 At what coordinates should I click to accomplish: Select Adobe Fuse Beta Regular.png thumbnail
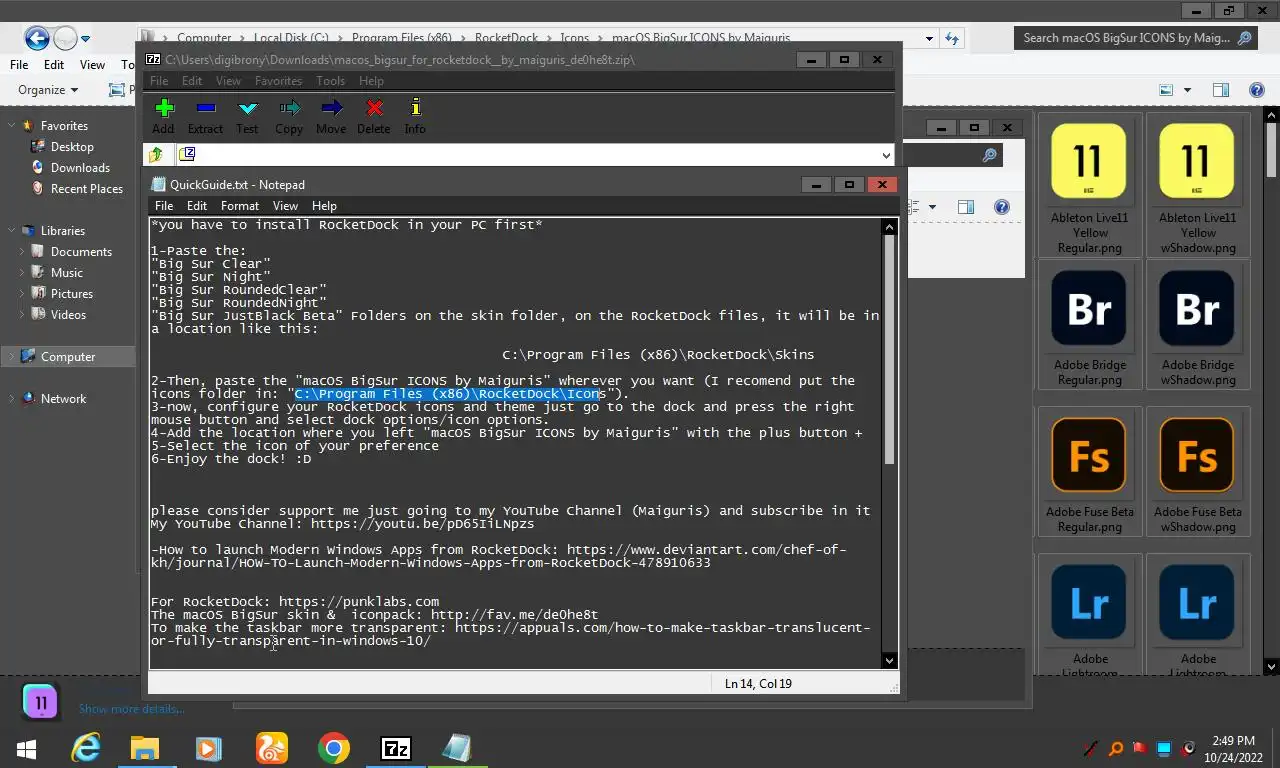[x=1090, y=473]
